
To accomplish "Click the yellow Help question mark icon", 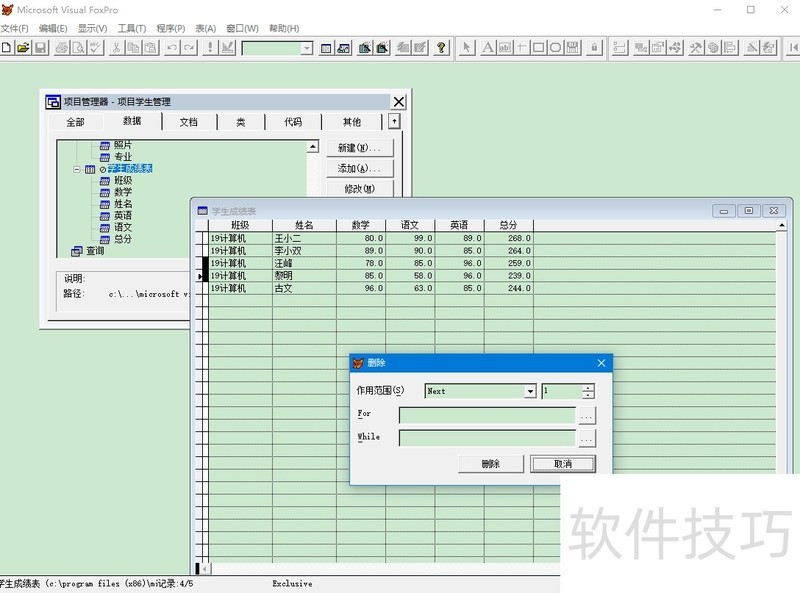I will (x=441, y=48).
